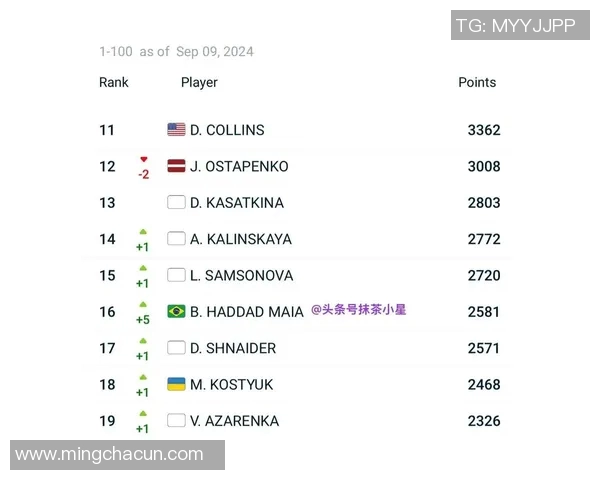The height and width of the screenshot is (480, 600).
Task: Click the TG: MYYJJPP label
Action: coord(515,26)
